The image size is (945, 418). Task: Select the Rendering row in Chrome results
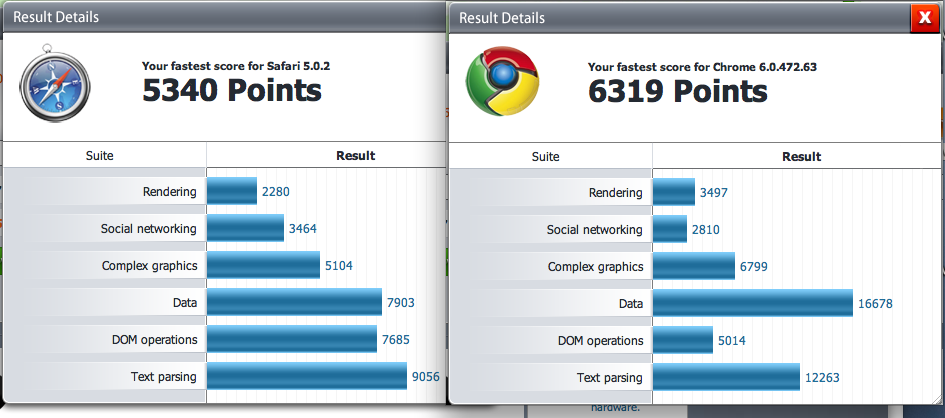694,192
